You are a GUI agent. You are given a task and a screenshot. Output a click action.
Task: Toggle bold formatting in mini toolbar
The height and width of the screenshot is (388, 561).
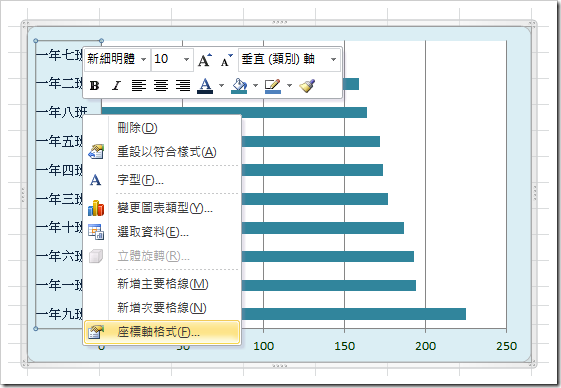pyautogui.click(x=94, y=86)
